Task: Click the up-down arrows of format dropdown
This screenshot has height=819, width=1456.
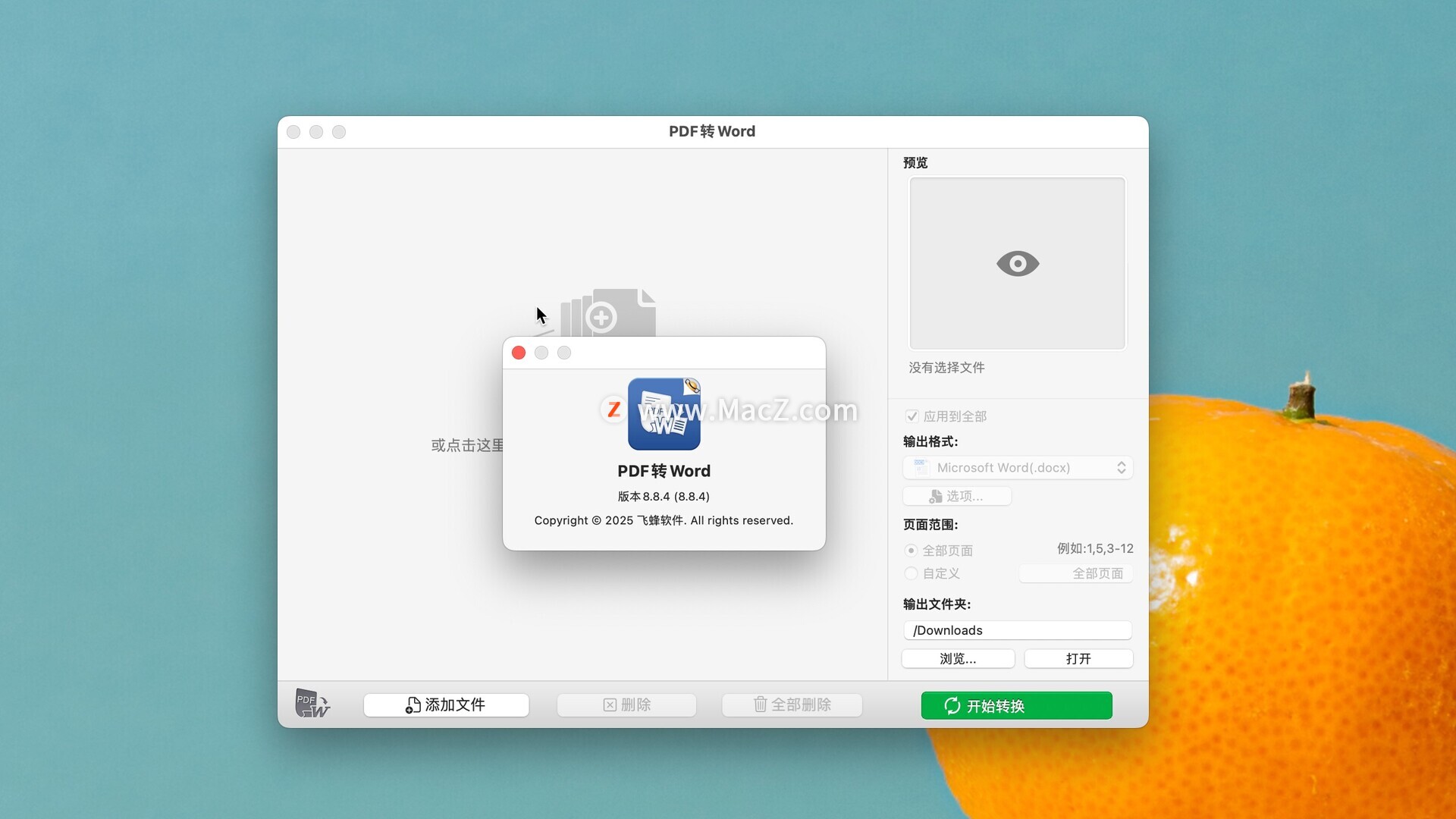Action: [x=1121, y=468]
